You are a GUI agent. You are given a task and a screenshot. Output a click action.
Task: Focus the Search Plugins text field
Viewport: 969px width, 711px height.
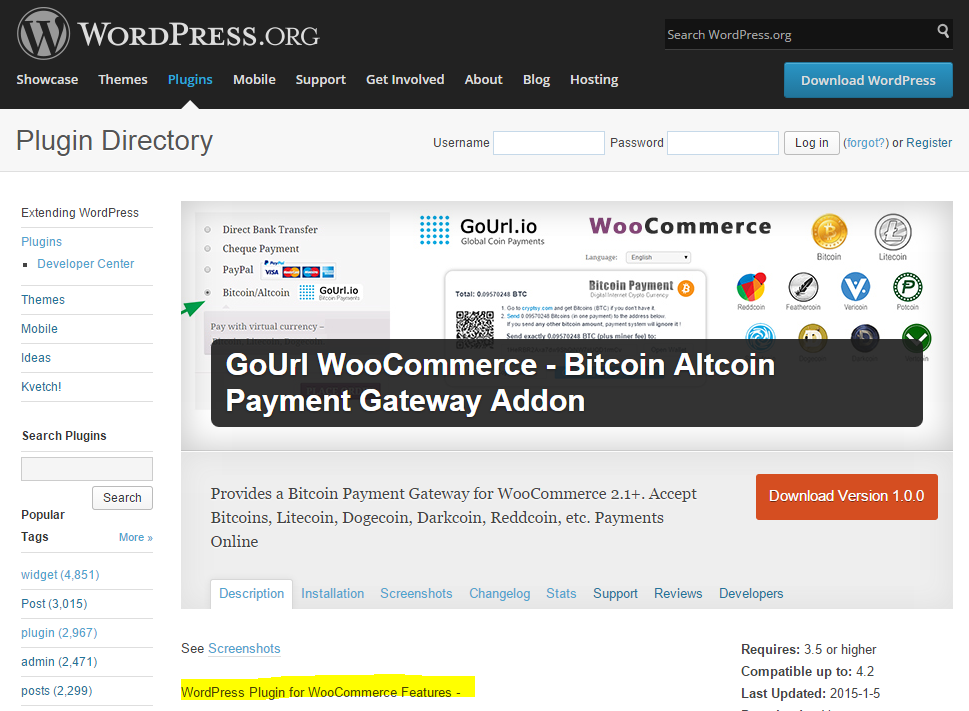tap(87, 469)
